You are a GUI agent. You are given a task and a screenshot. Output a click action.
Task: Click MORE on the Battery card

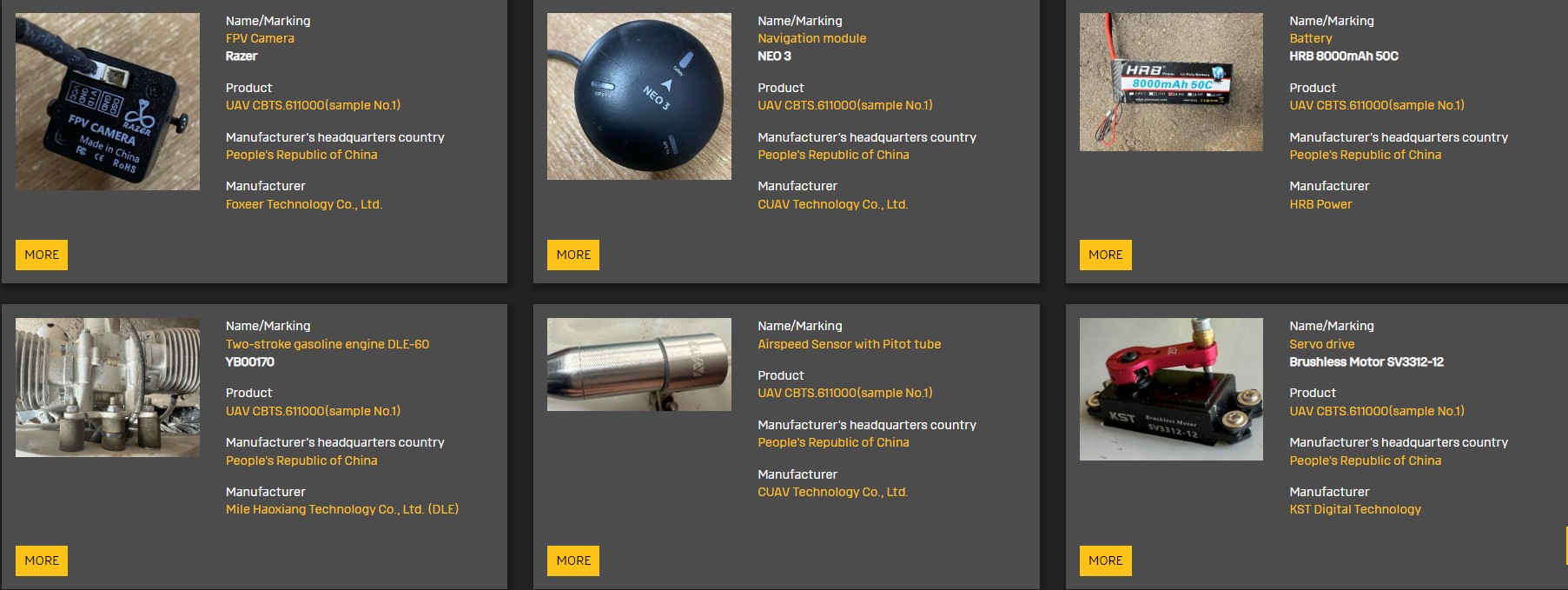point(1105,255)
